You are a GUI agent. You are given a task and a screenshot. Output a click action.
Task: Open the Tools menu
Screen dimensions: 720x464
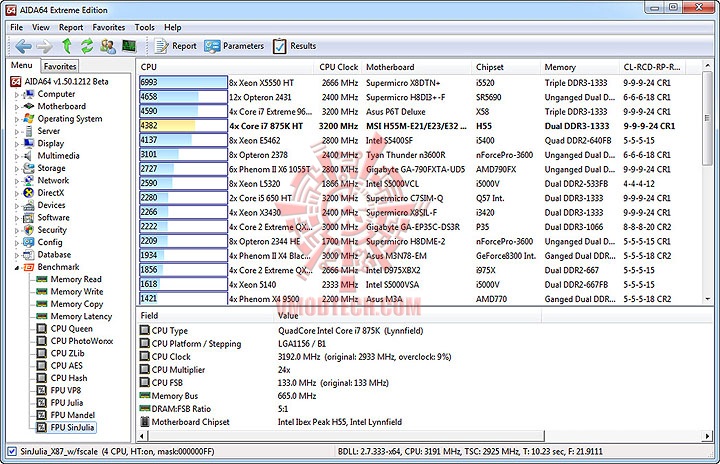[x=144, y=27]
